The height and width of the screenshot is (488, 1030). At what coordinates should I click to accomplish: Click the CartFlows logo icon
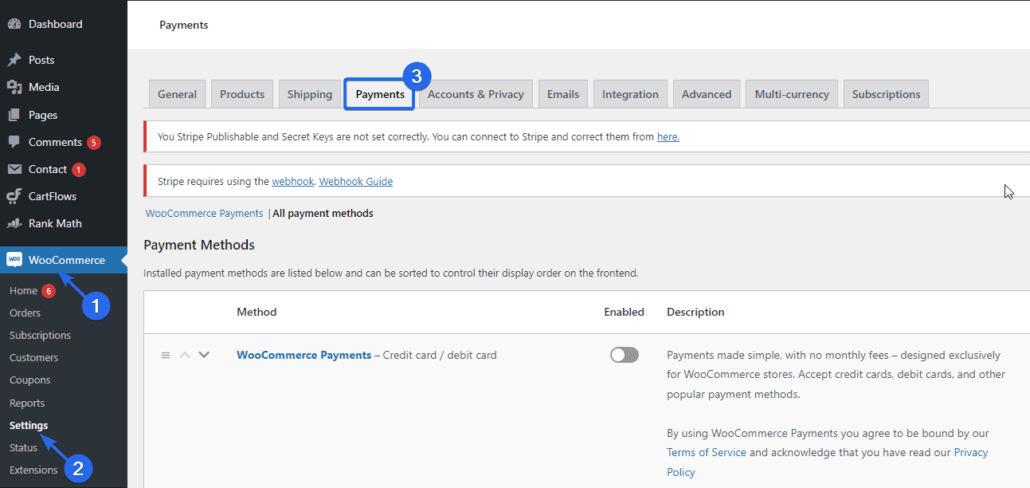(x=14, y=196)
